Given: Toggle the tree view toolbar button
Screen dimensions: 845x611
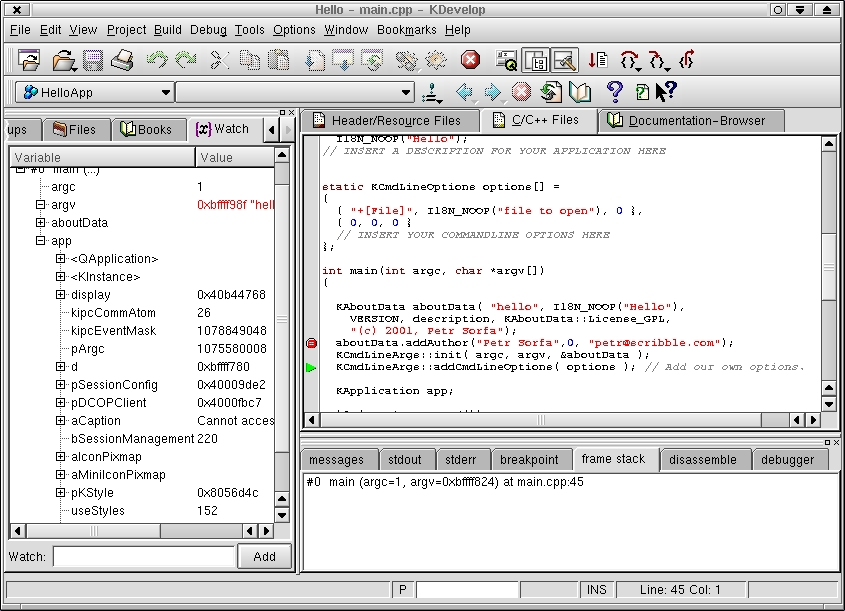Looking at the screenshot, I should click(x=535, y=60).
